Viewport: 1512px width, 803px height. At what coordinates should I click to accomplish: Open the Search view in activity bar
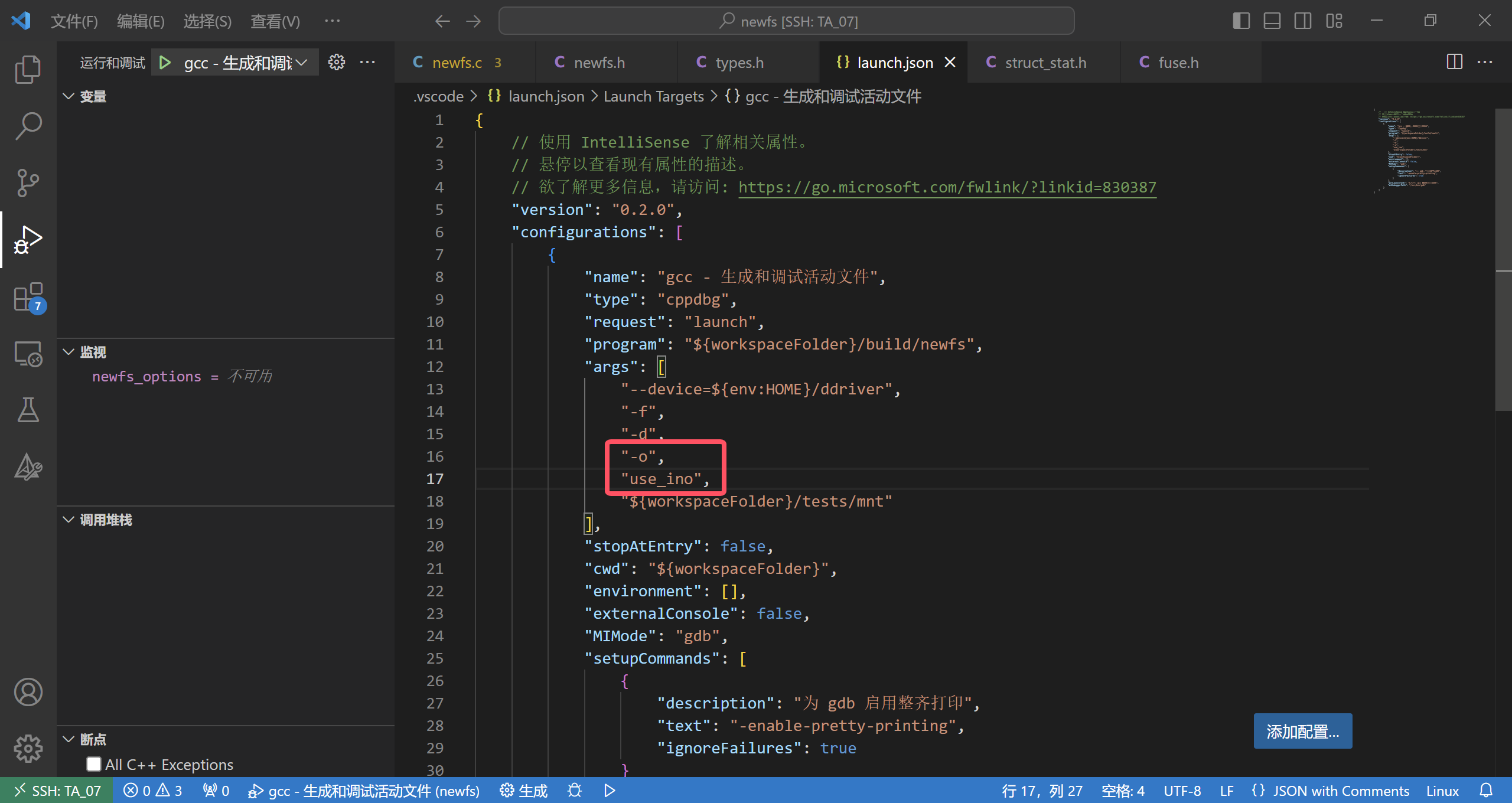pos(28,126)
